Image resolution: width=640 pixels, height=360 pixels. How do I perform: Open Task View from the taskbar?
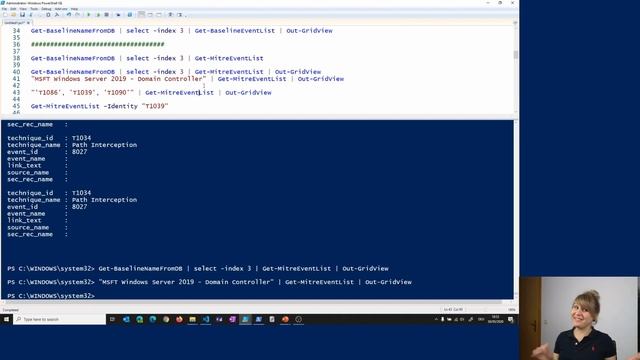113,319
